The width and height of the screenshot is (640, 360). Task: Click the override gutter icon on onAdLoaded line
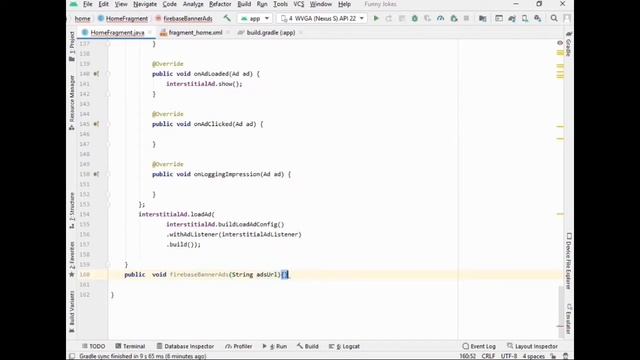96,74
